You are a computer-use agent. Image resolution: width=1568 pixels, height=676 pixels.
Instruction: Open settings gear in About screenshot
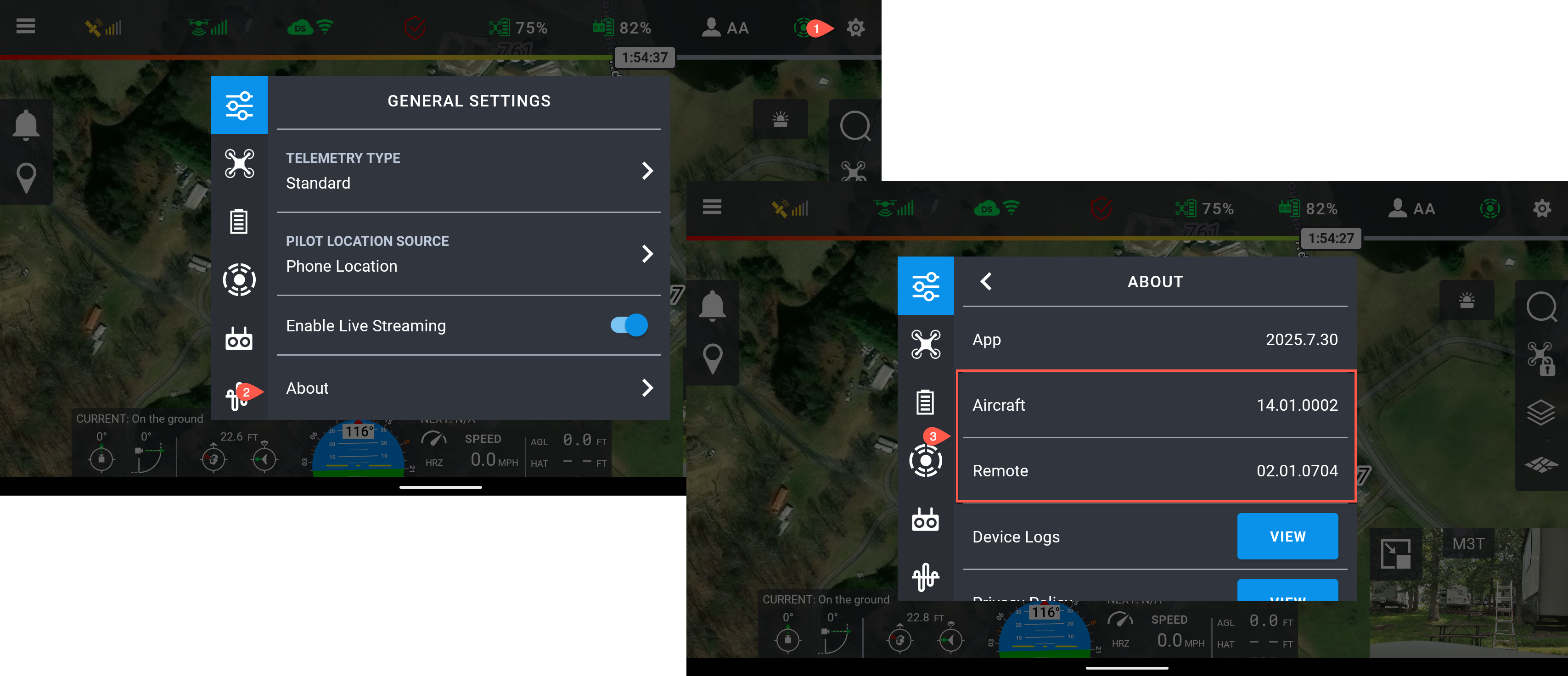point(1542,209)
